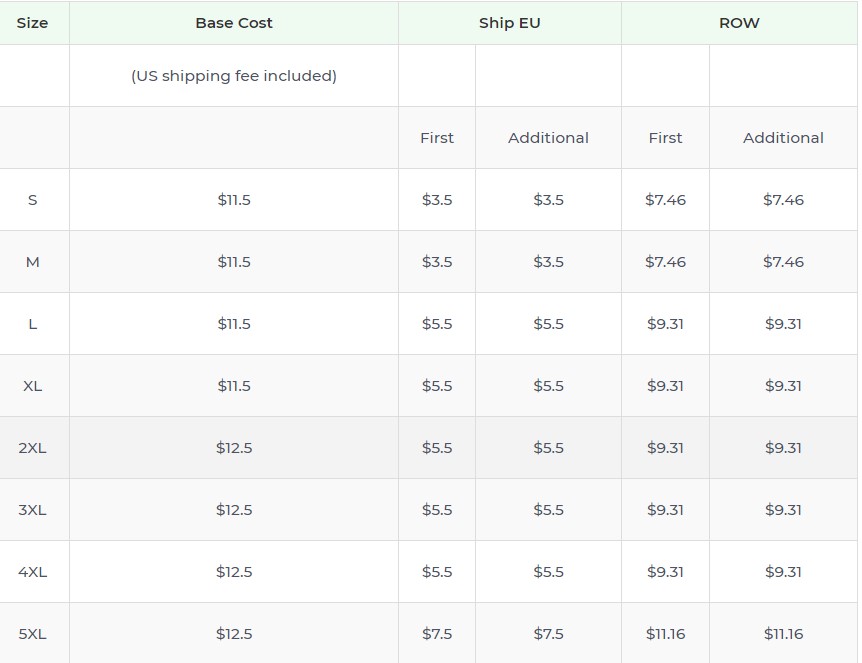The image size is (862, 663).
Task: Click ROW additional fee for size 3XL
Action: (x=783, y=511)
